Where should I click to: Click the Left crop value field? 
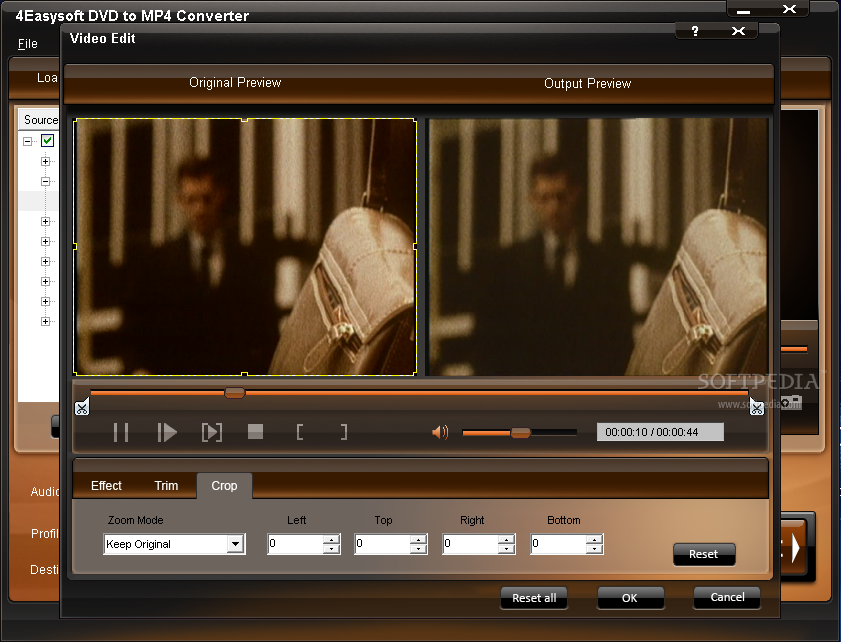296,544
